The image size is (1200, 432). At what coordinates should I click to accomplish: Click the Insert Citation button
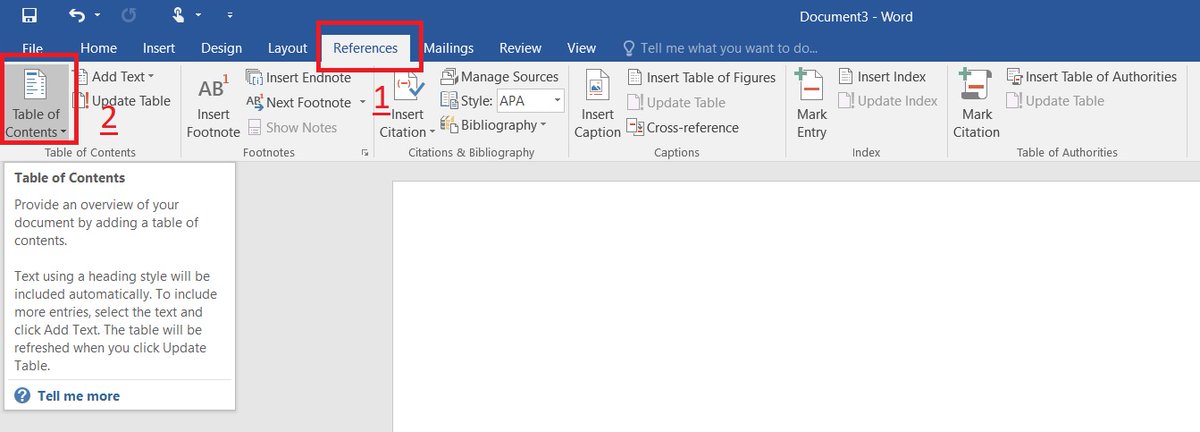tap(407, 103)
